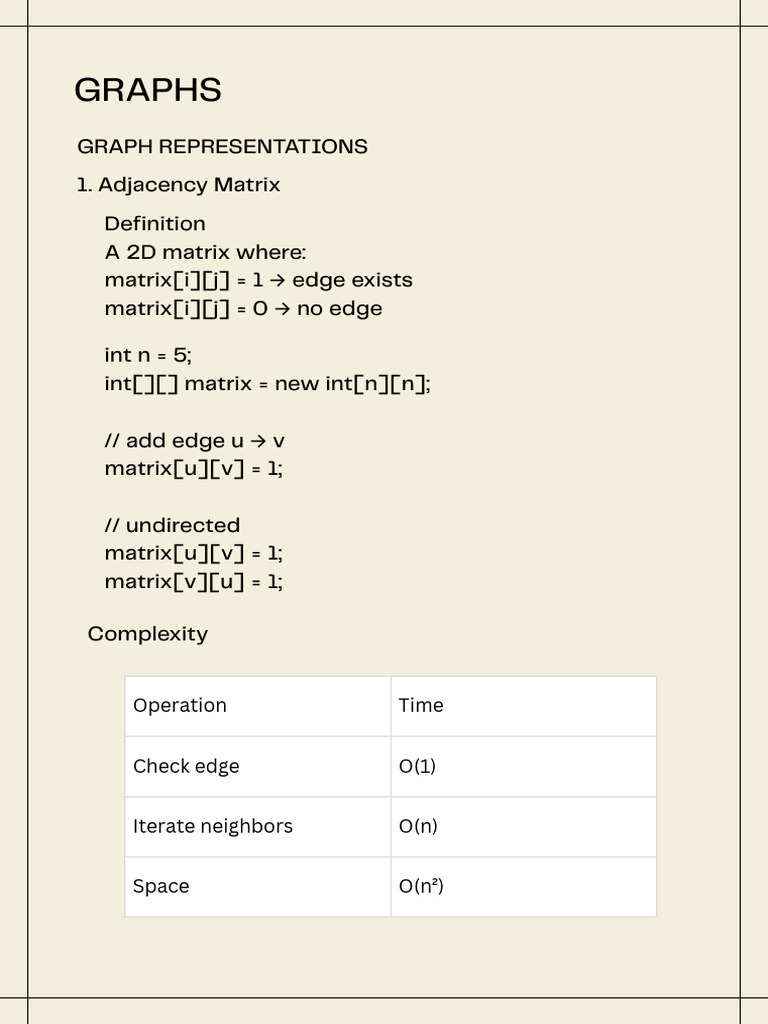
Task: Click the O(n) table cell
Action: click(x=524, y=827)
